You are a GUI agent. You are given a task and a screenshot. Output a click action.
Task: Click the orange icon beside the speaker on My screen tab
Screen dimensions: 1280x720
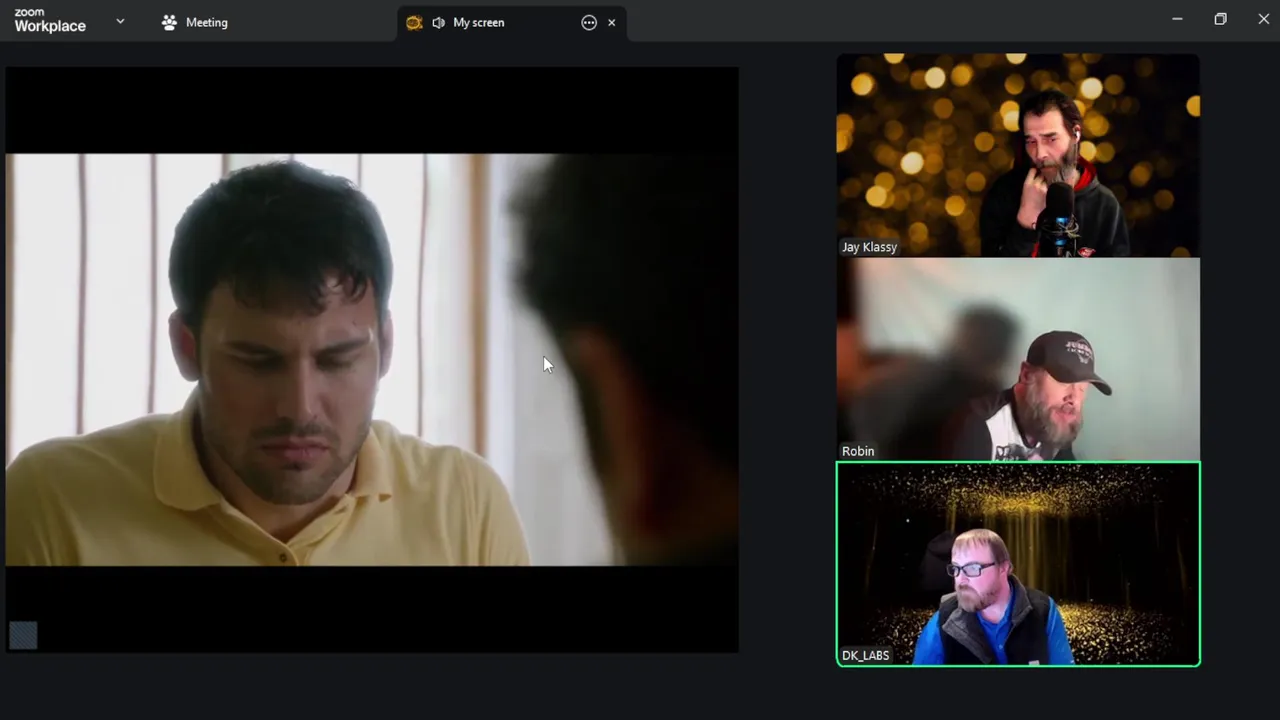point(414,22)
